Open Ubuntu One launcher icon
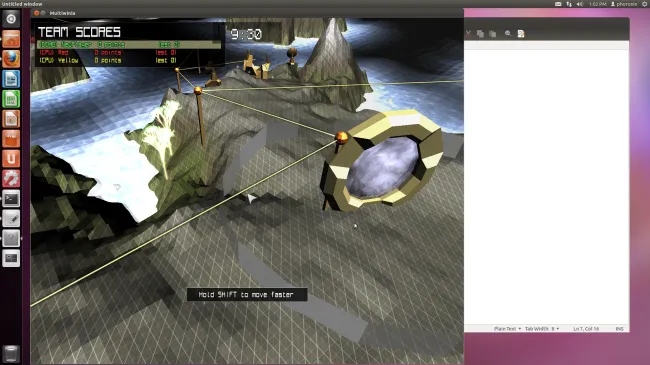Image resolution: width=650 pixels, height=365 pixels. (11, 159)
